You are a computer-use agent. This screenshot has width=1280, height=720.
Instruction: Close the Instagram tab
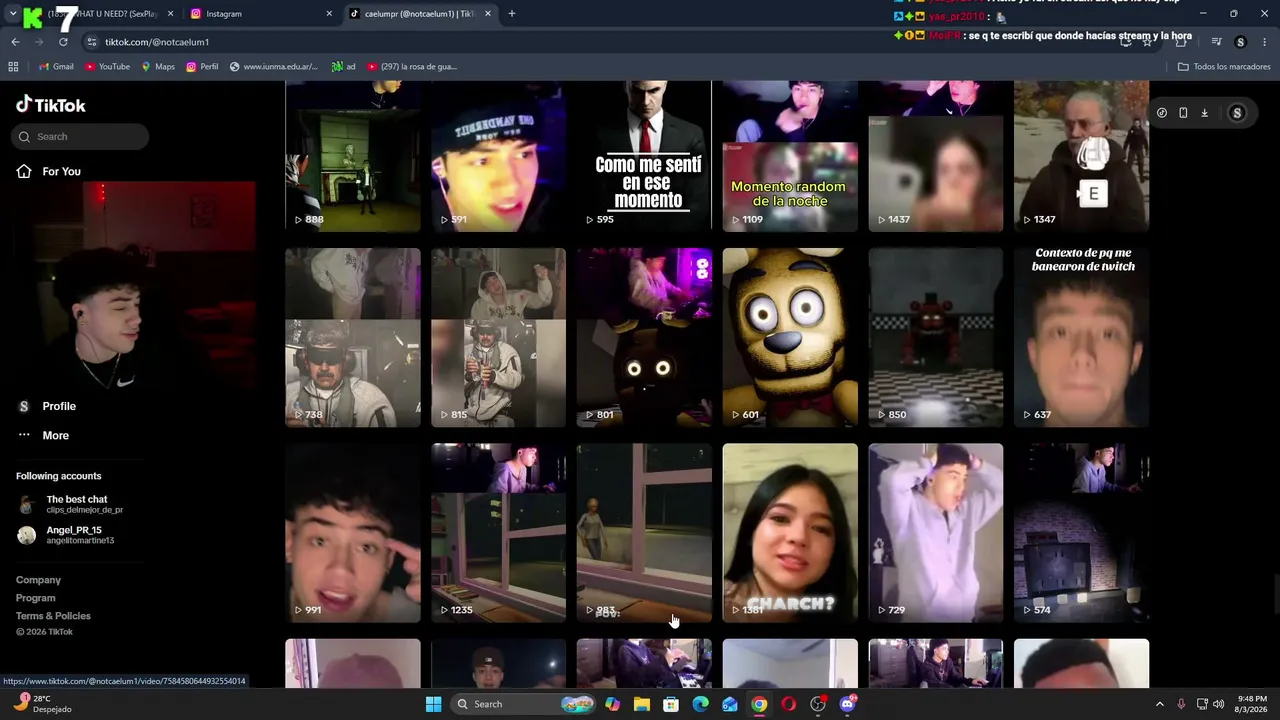pyautogui.click(x=329, y=14)
